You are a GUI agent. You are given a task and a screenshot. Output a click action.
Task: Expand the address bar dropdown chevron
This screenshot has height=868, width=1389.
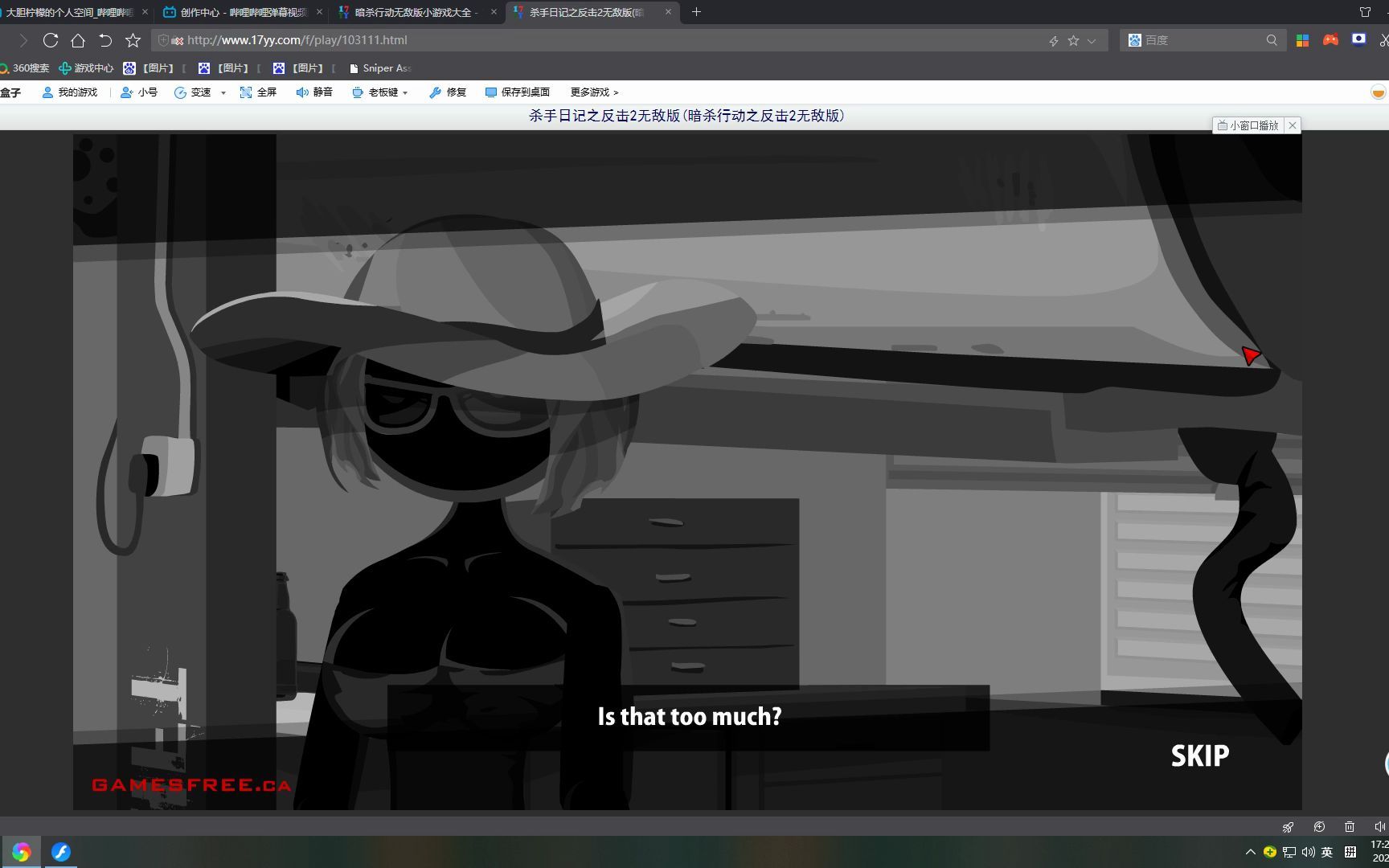(x=1092, y=41)
